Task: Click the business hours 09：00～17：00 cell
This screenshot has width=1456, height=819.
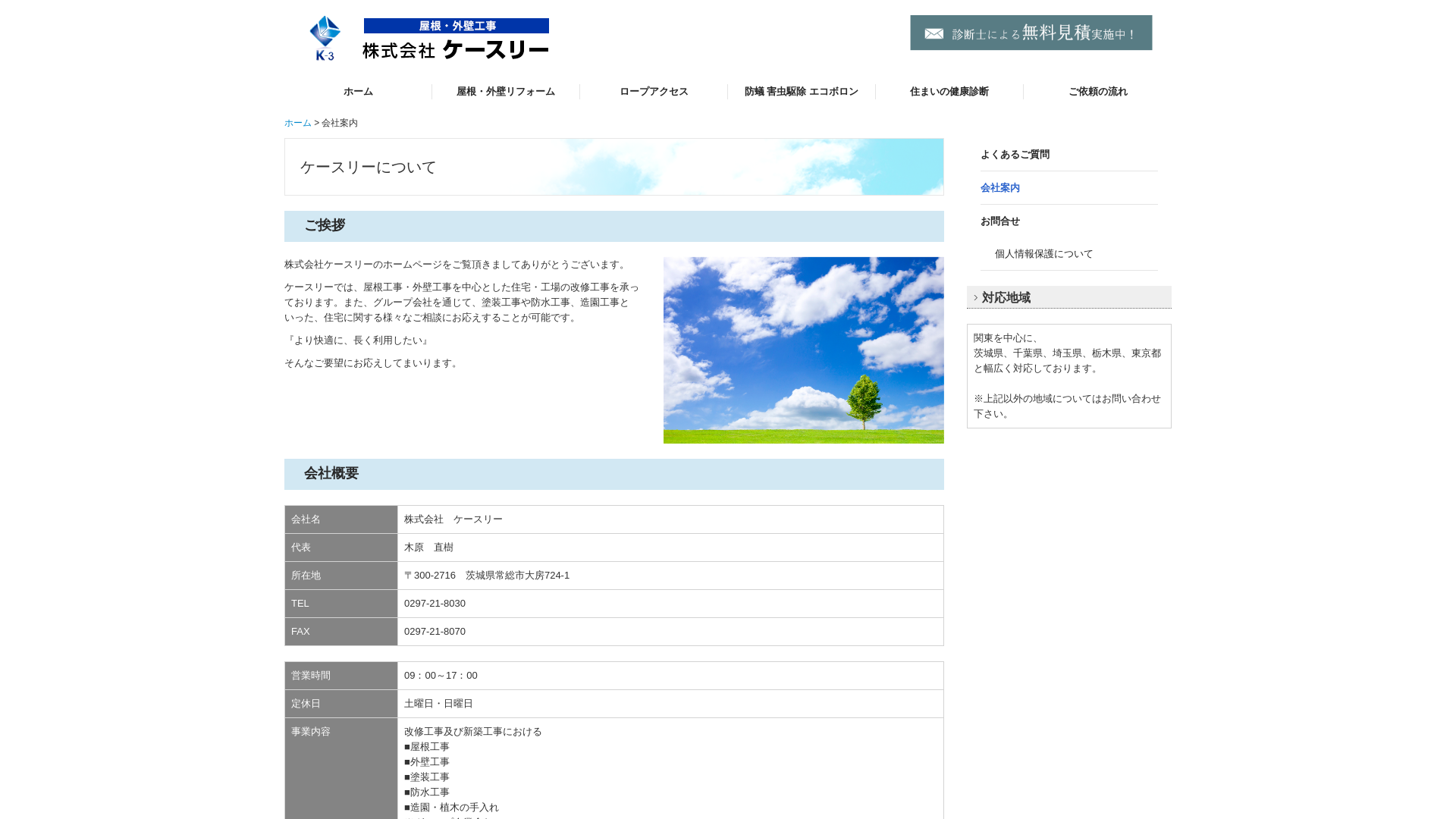Action: [x=670, y=676]
